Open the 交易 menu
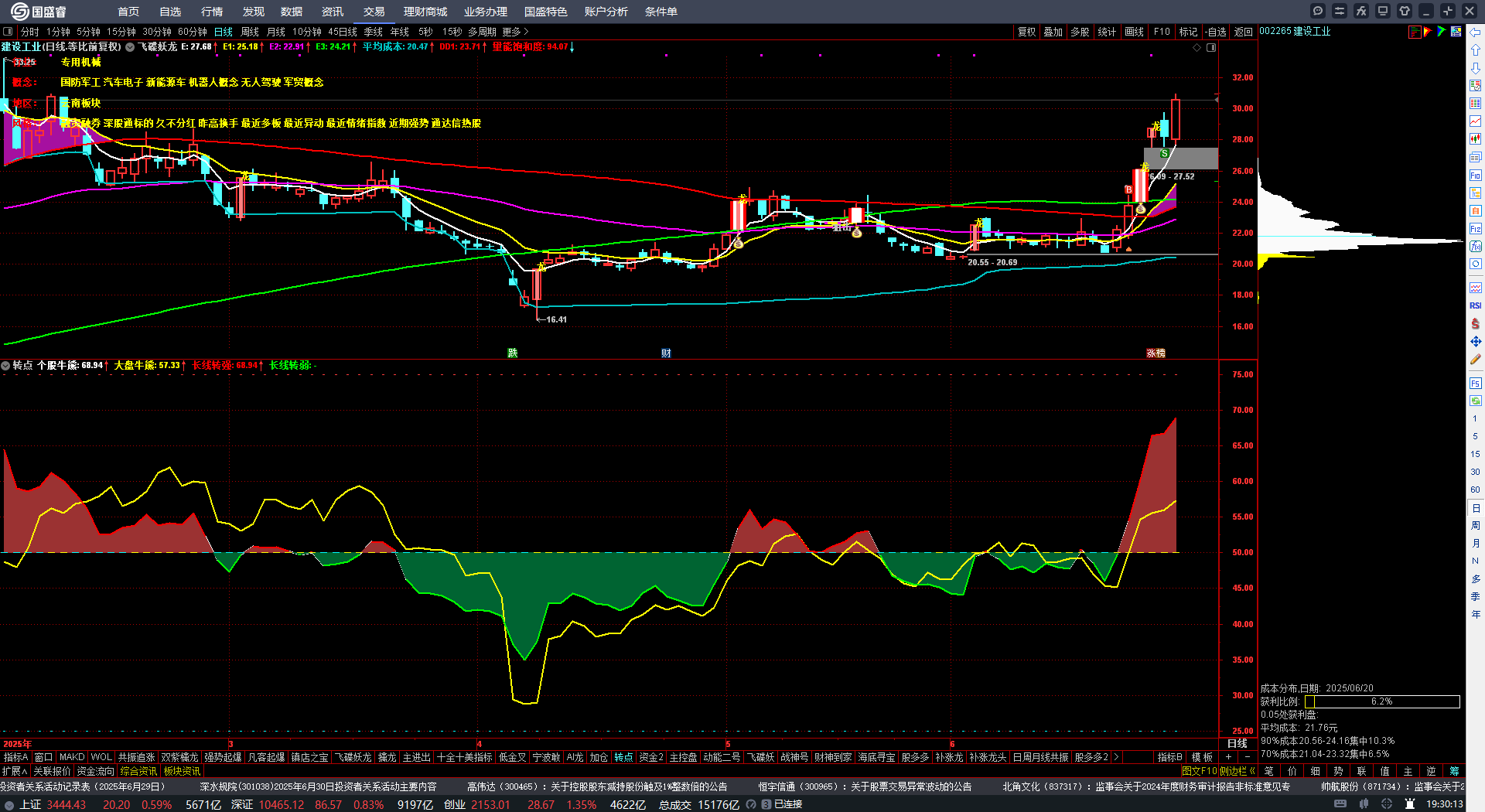Screen dimensions: 1485x812 374,12
